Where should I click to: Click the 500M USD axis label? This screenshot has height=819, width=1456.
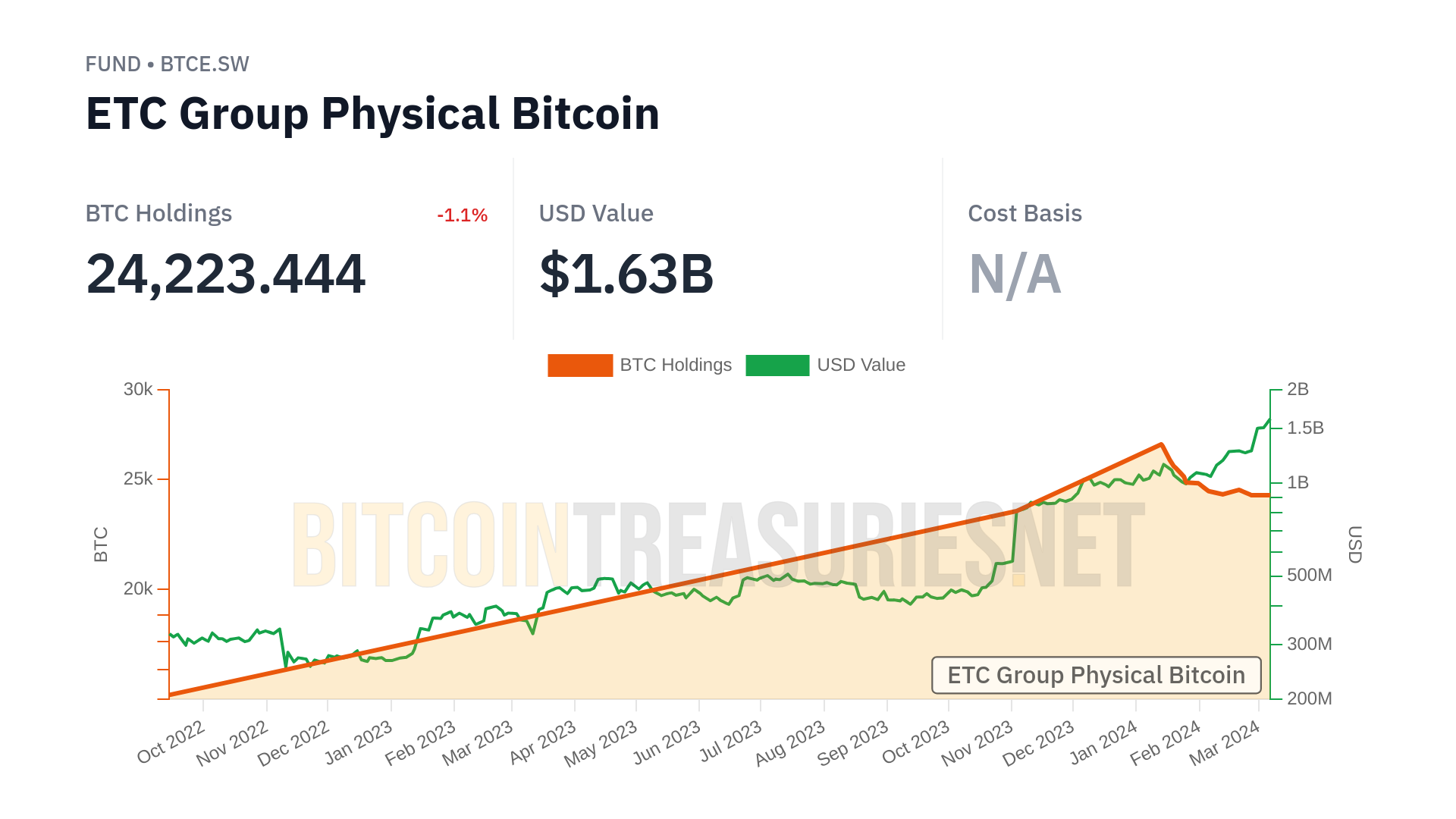[x=1309, y=576]
